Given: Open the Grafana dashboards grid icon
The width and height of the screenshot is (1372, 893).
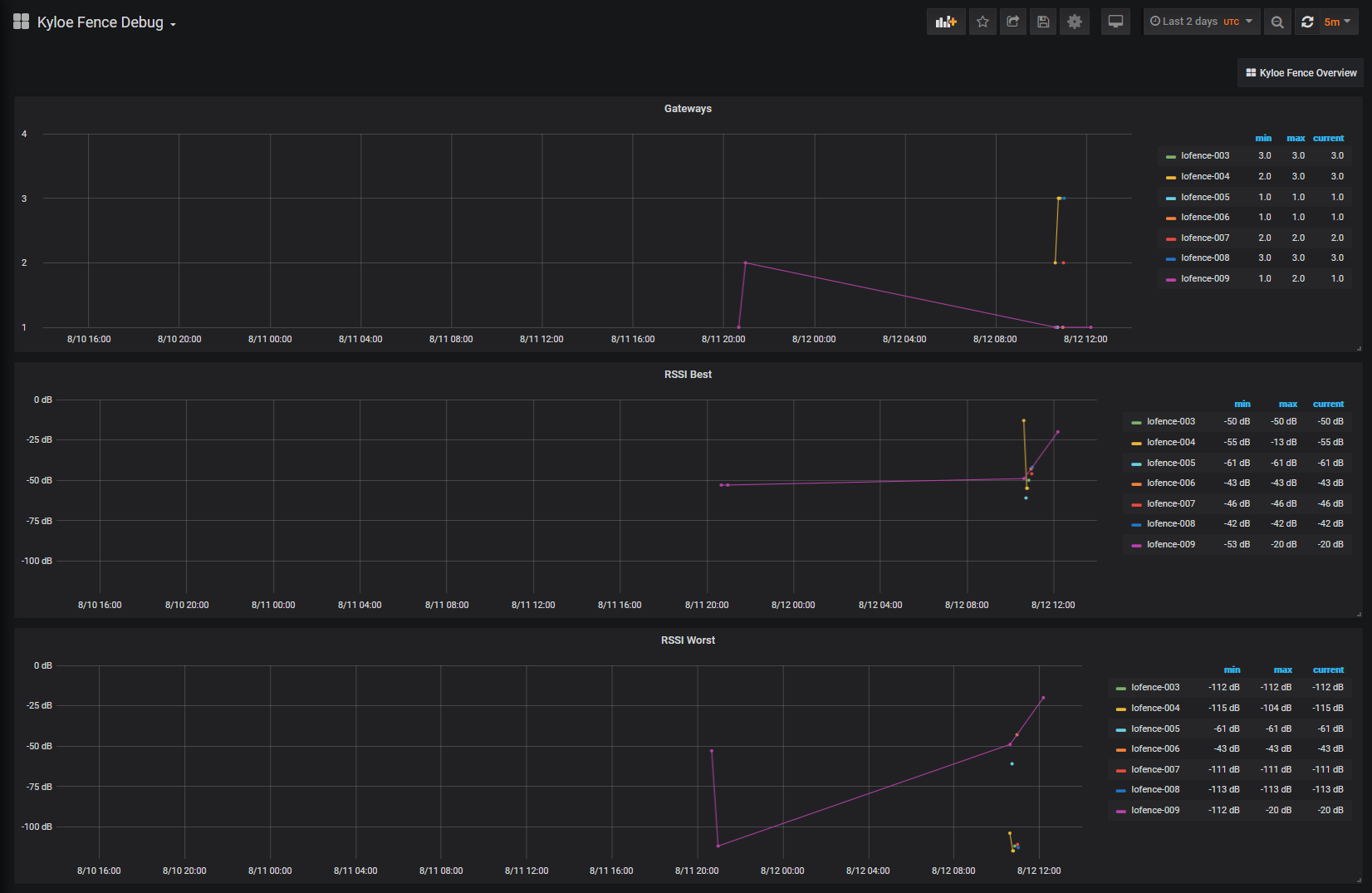Looking at the screenshot, I should tap(21, 22).
